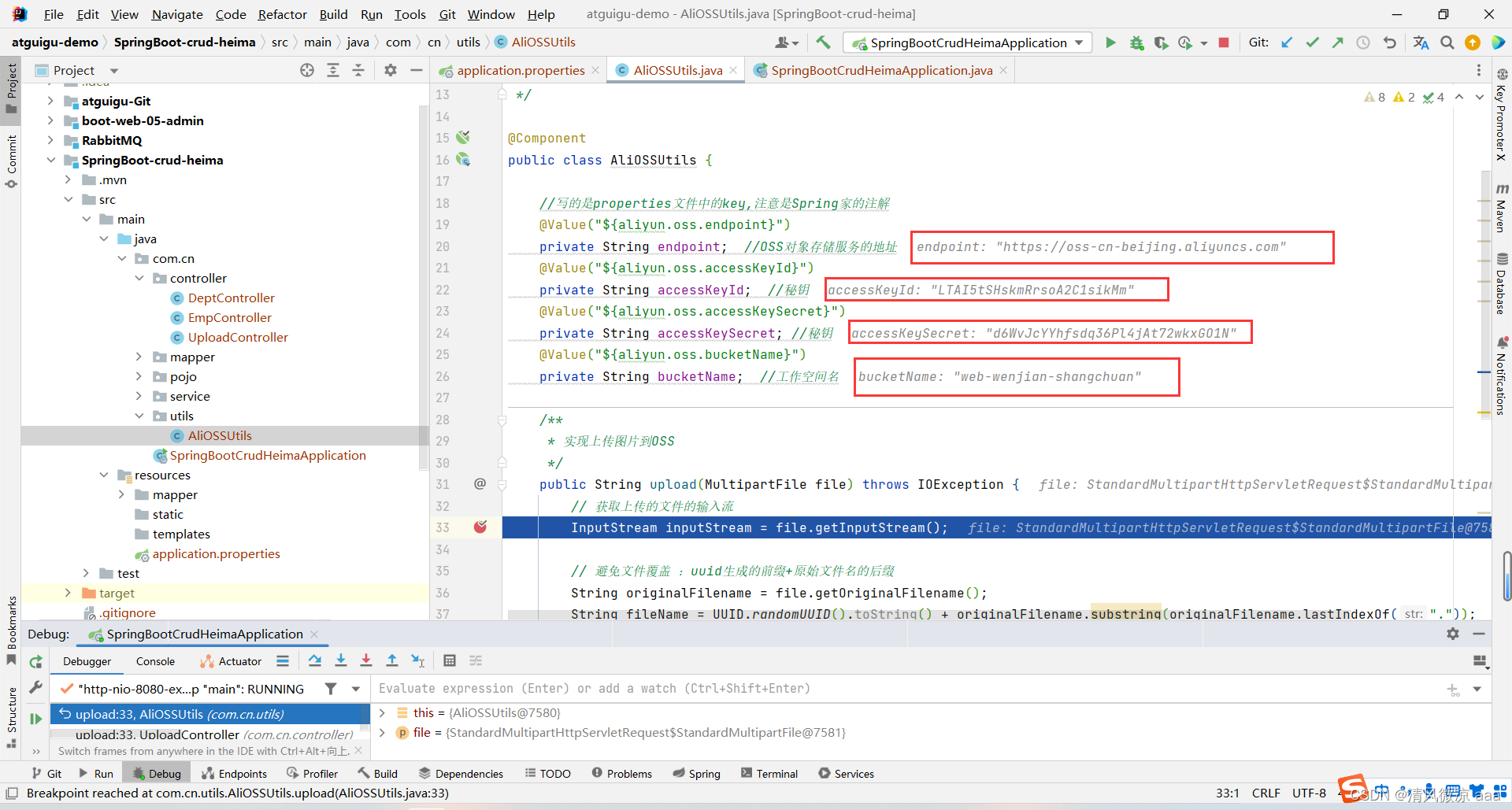Open Project panel settings gear
The width and height of the screenshot is (1512, 810).
click(391, 70)
